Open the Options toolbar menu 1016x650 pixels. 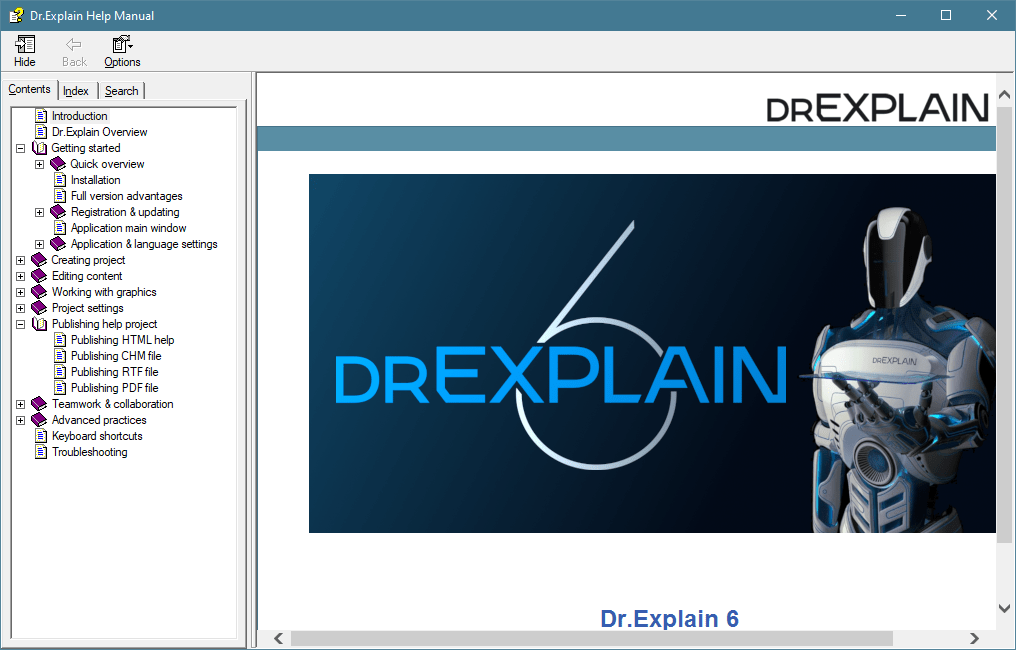coord(122,45)
